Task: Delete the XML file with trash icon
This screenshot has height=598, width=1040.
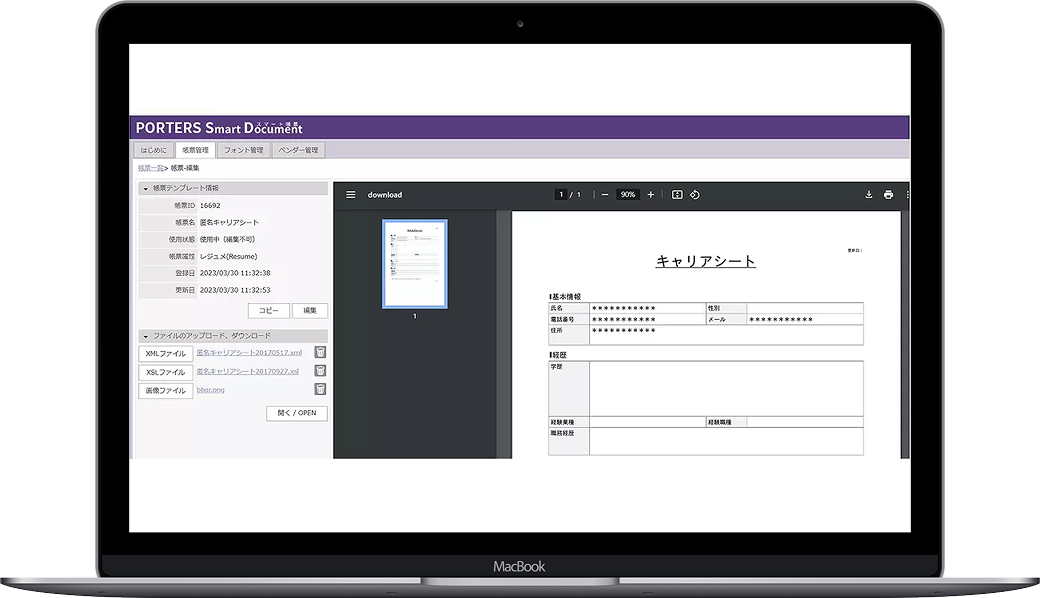Action: click(x=320, y=352)
